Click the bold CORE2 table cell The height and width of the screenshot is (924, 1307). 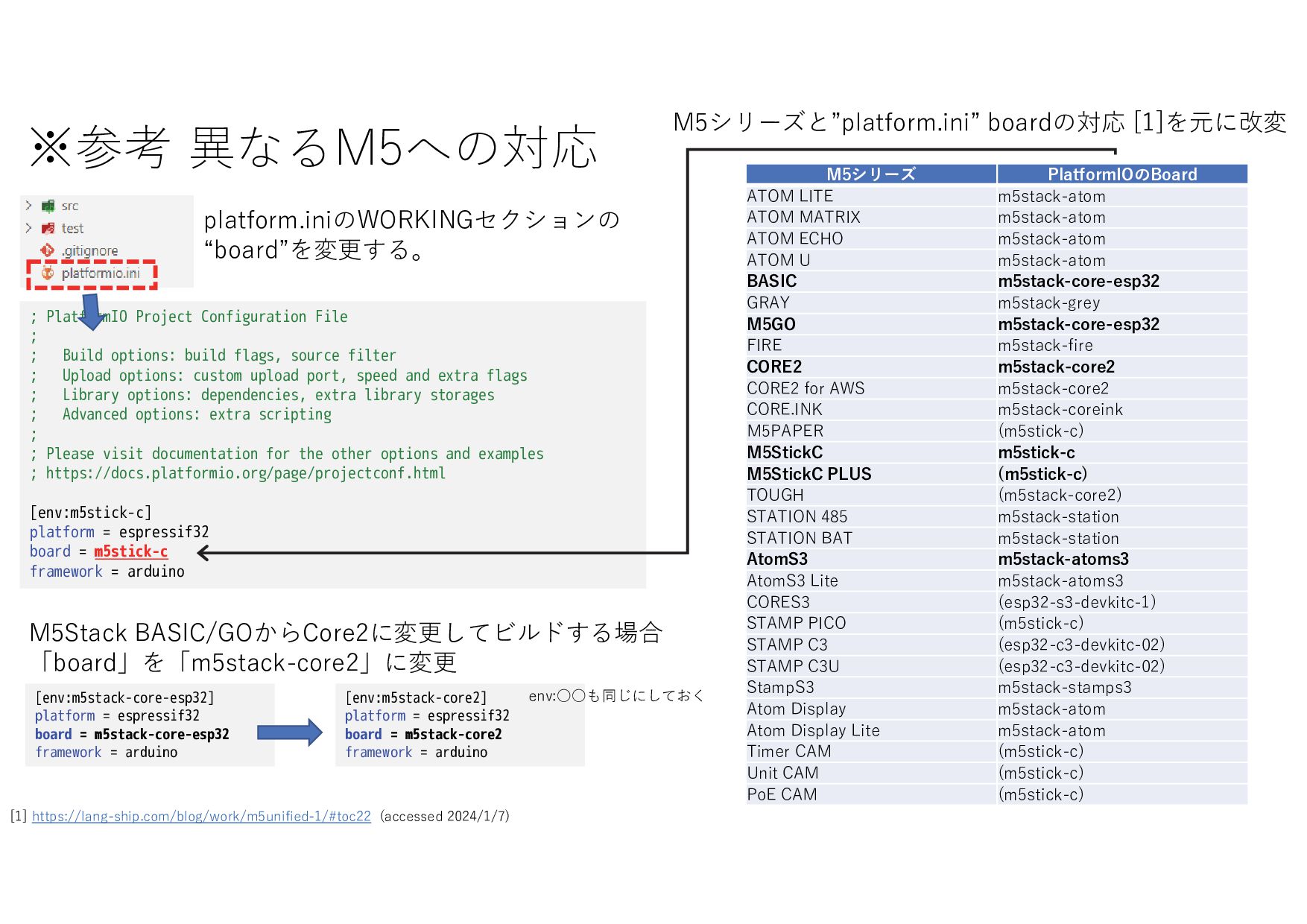tap(871, 367)
